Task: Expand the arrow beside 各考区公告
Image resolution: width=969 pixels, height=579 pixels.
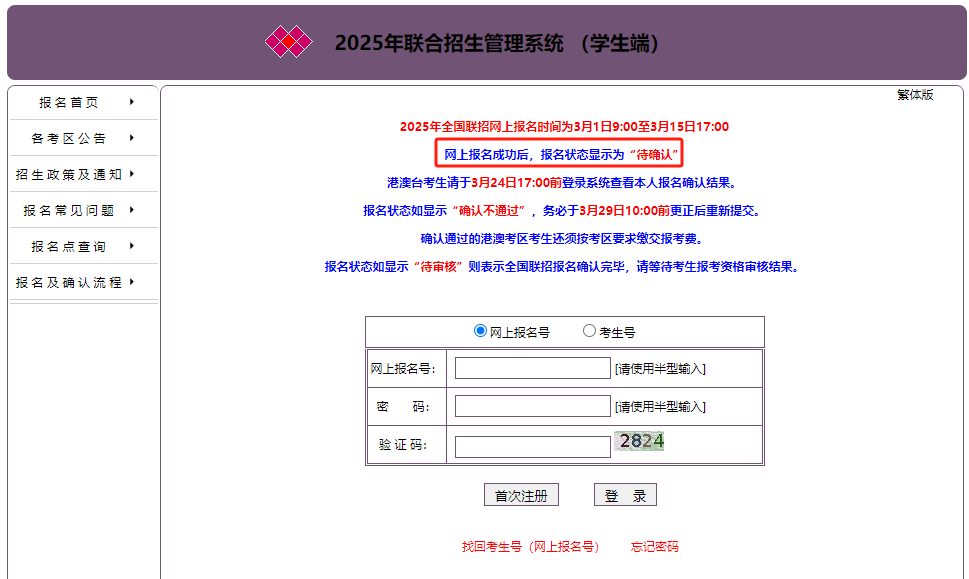Action: point(132,138)
